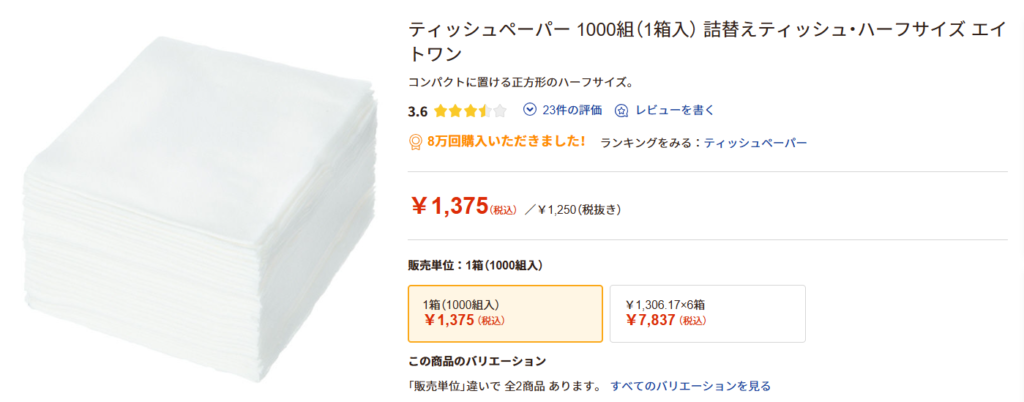The width and height of the screenshot is (1024, 402).
Task: Click the ¥1,250(税抜き) price text
Action: tap(580, 210)
